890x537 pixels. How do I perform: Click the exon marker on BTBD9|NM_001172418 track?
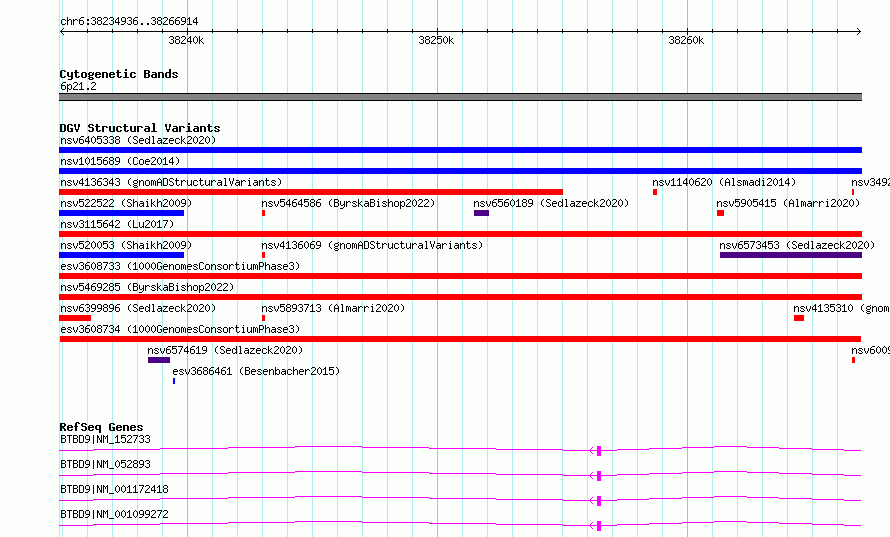599,501
